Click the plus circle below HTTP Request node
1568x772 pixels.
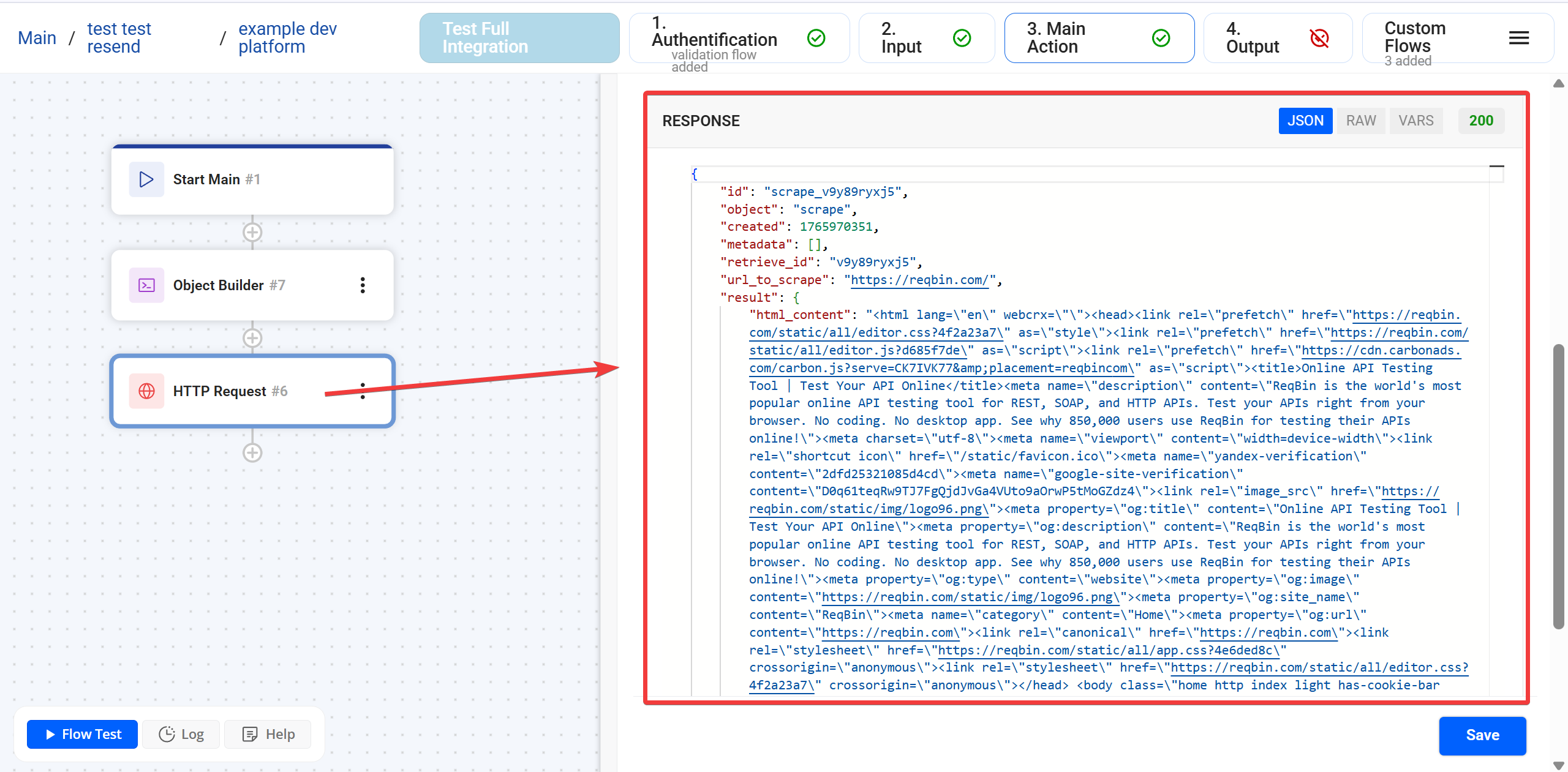point(252,452)
